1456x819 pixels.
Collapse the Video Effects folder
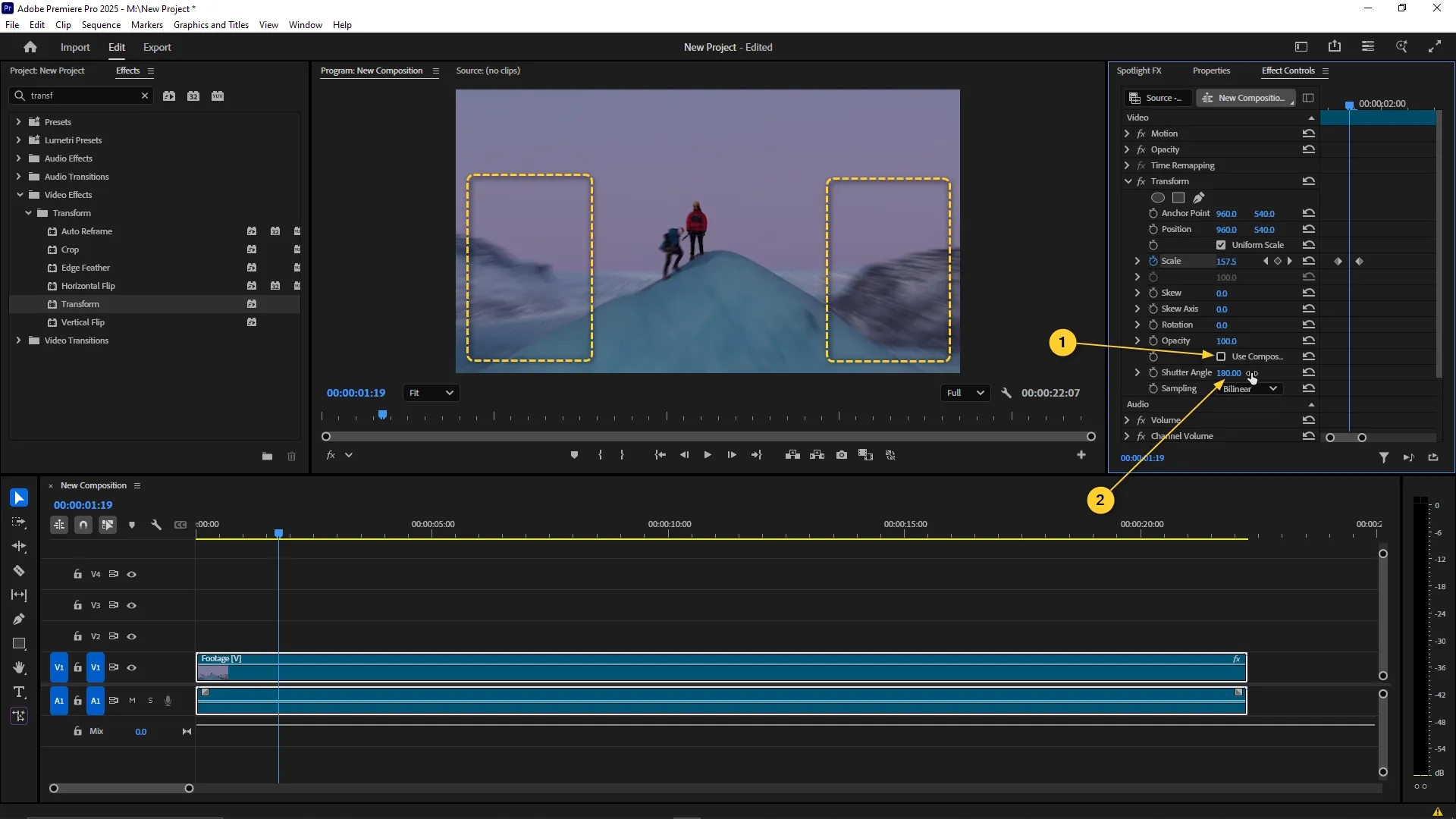tap(19, 195)
